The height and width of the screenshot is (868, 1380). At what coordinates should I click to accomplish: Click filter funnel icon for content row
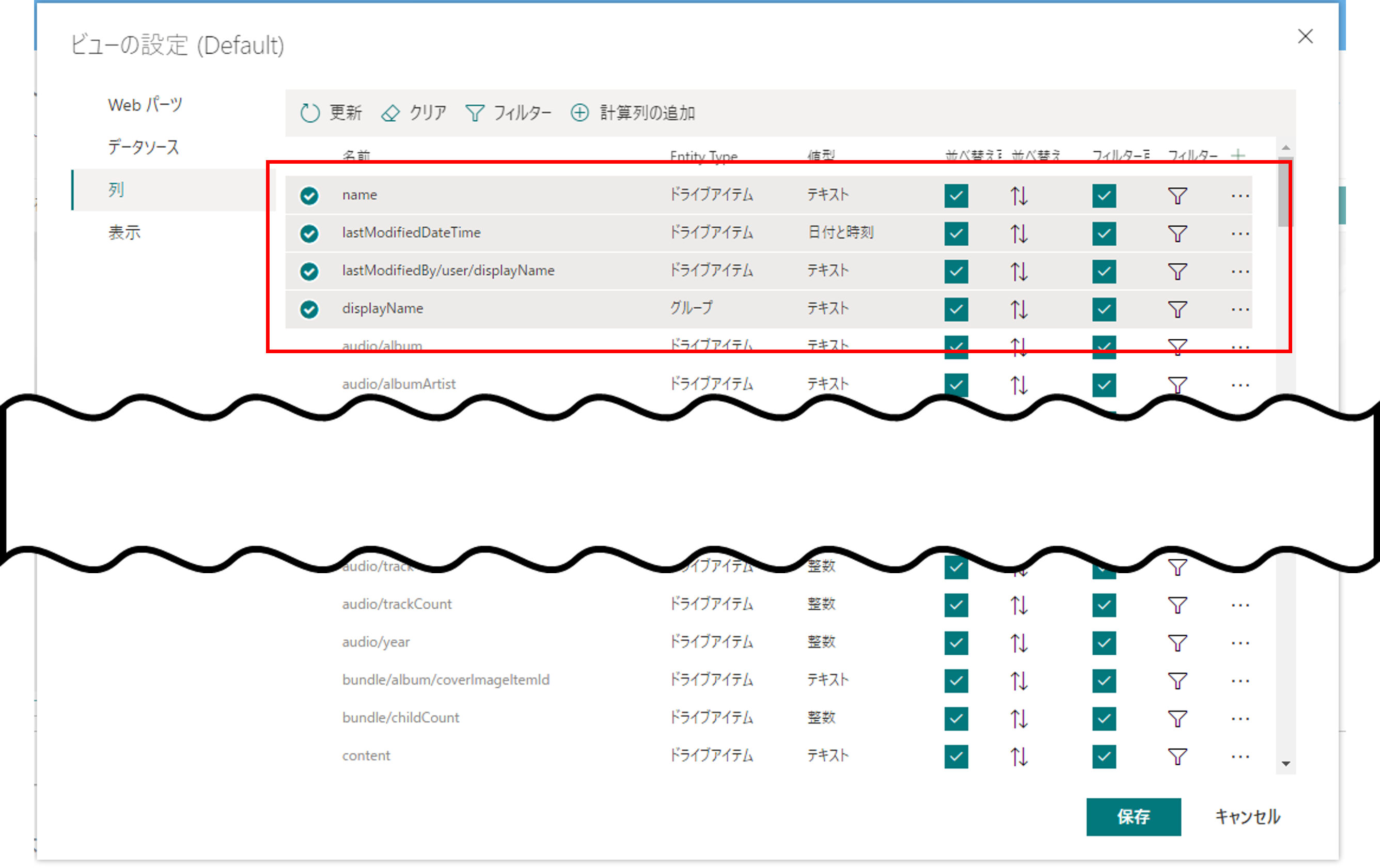pos(1177,756)
